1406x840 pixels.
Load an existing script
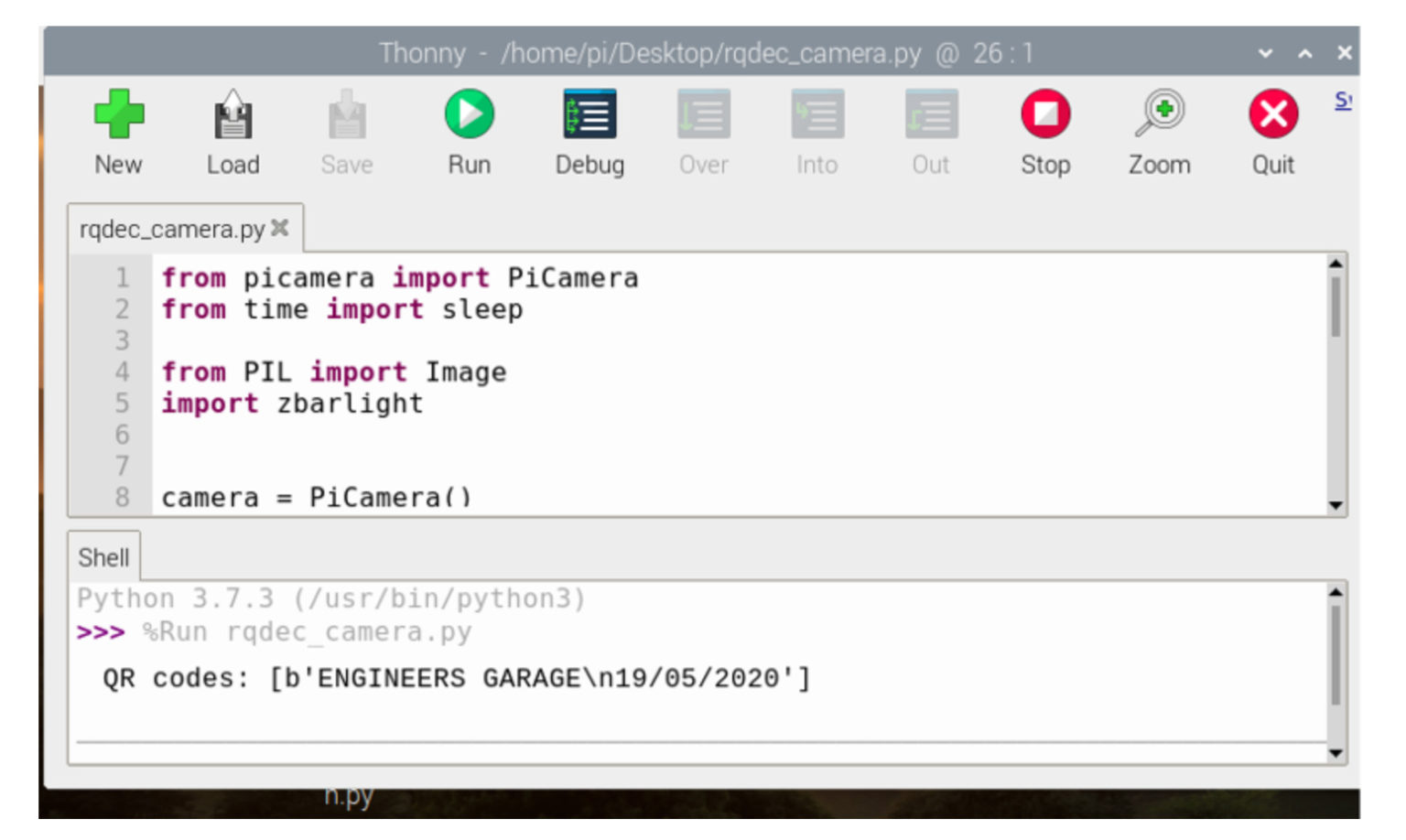(x=233, y=128)
